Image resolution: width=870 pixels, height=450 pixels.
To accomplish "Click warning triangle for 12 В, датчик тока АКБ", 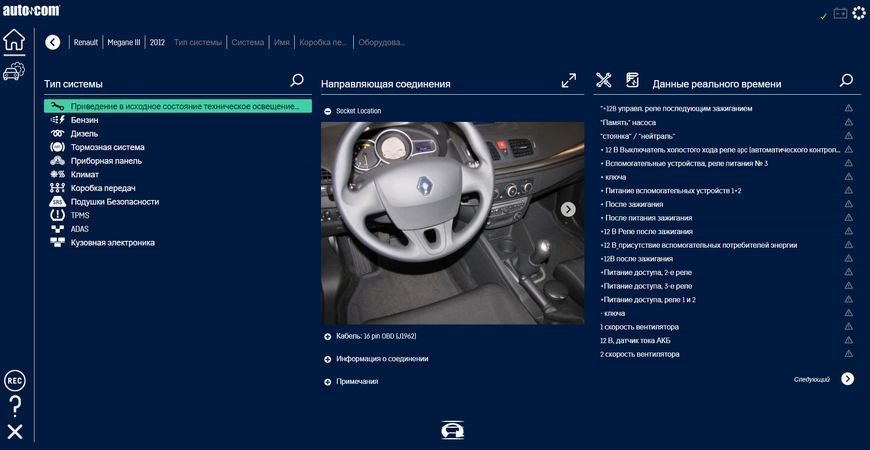I will pos(848,340).
